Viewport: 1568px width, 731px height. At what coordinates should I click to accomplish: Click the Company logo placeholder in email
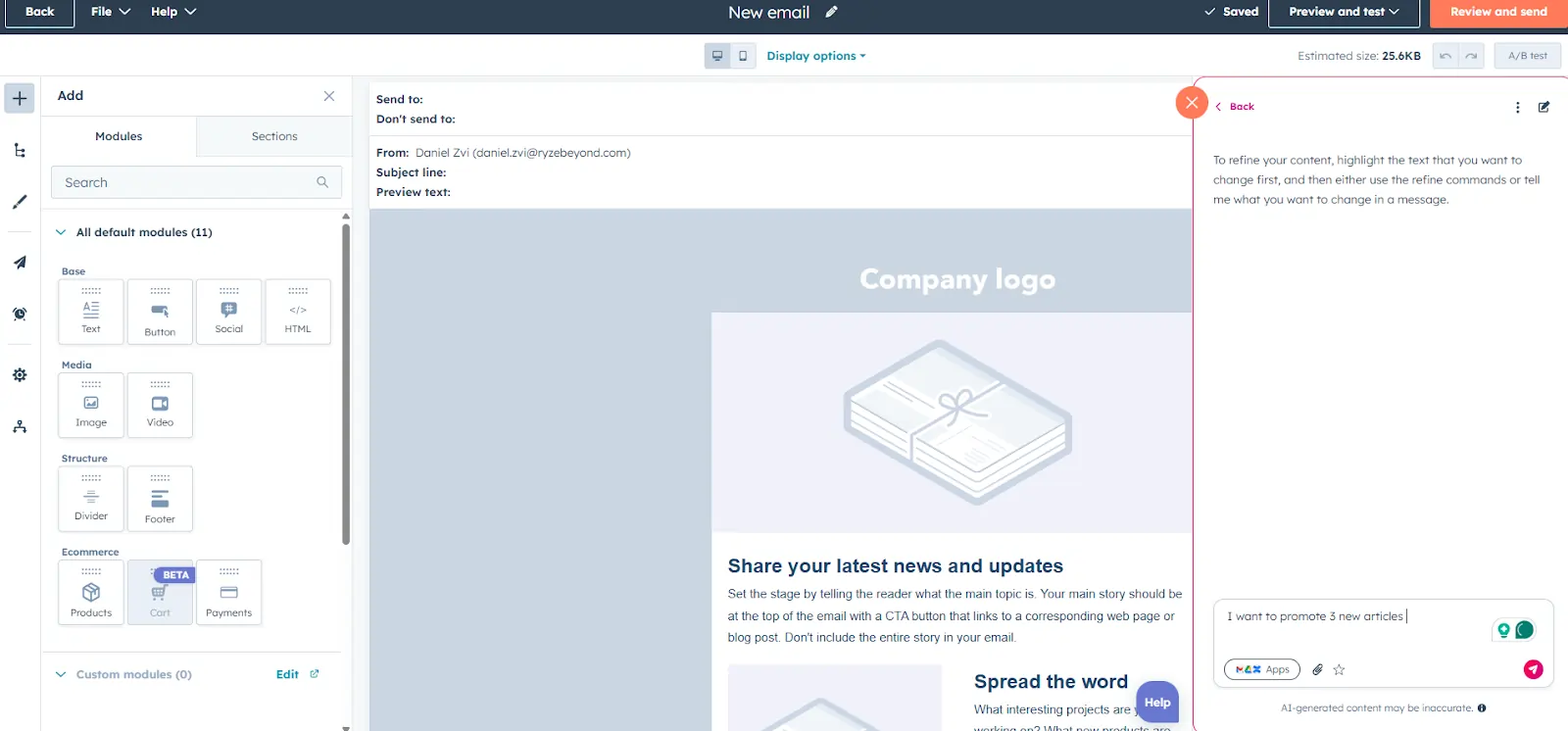[x=957, y=279]
